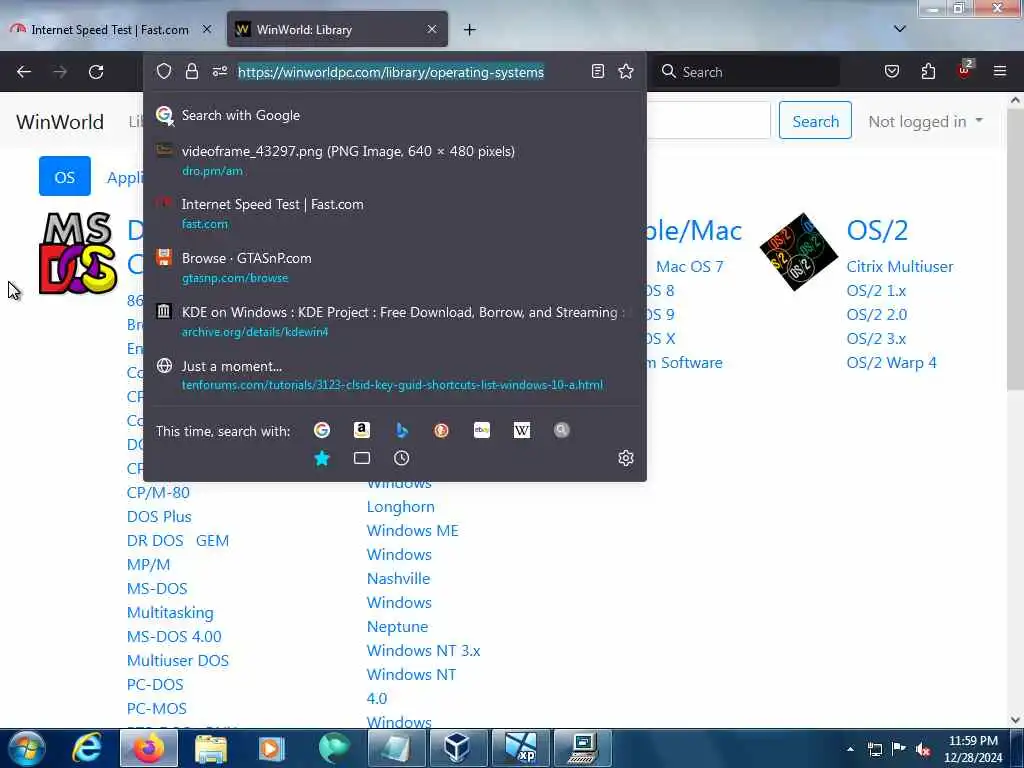Open the Windows Start orb
The image size is (1024, 768).
tap(27, 748)
